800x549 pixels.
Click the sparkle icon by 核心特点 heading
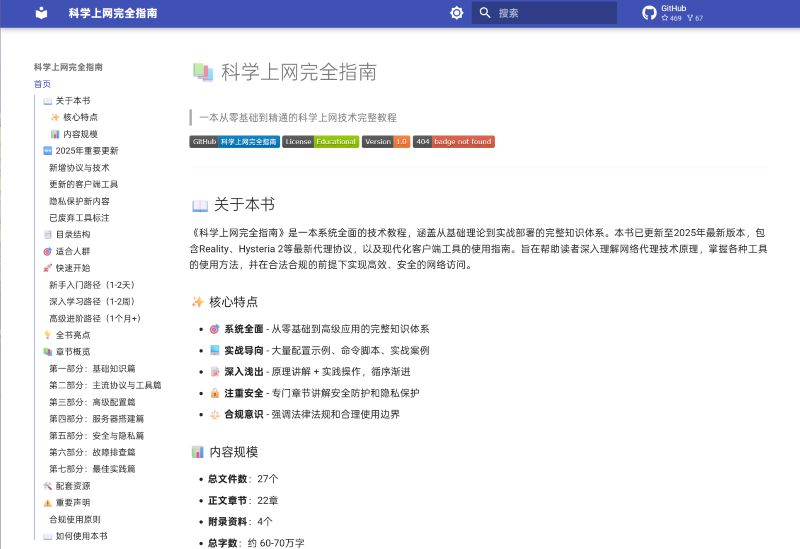pos(197,302)
